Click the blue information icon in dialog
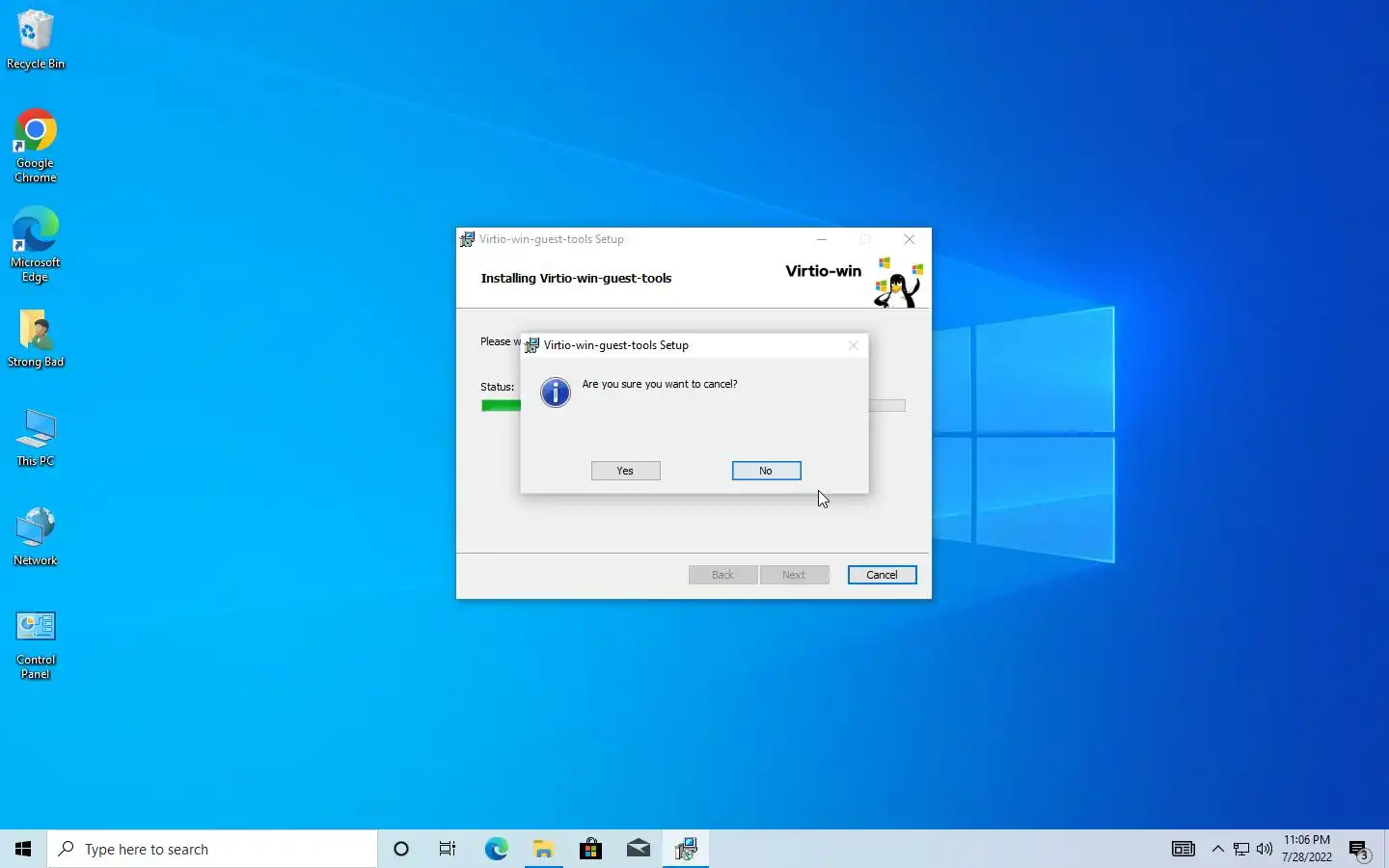Screen dimensions: 1389x868 pos(556,393)
